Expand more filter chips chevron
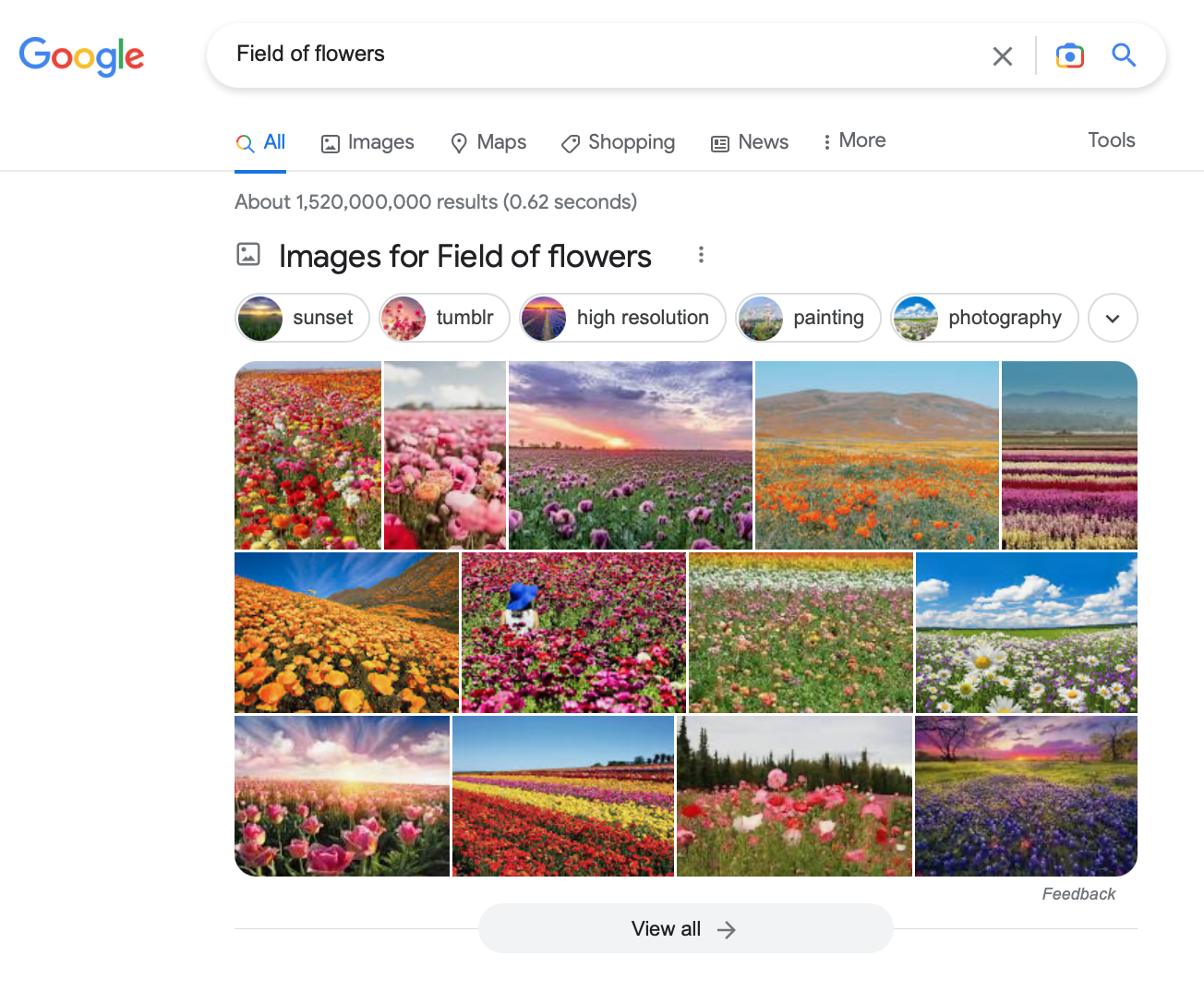 (x=1112, y=318)
